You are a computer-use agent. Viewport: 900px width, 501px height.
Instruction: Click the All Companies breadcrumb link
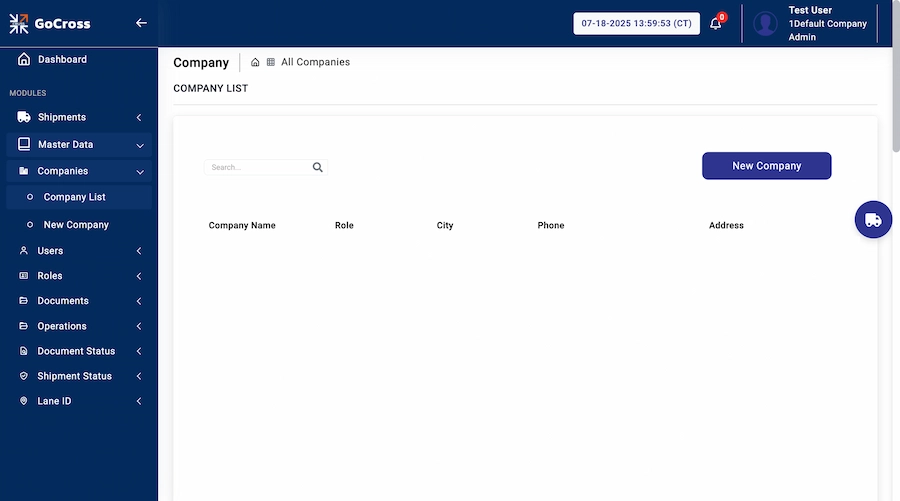(x=315, y=62)
